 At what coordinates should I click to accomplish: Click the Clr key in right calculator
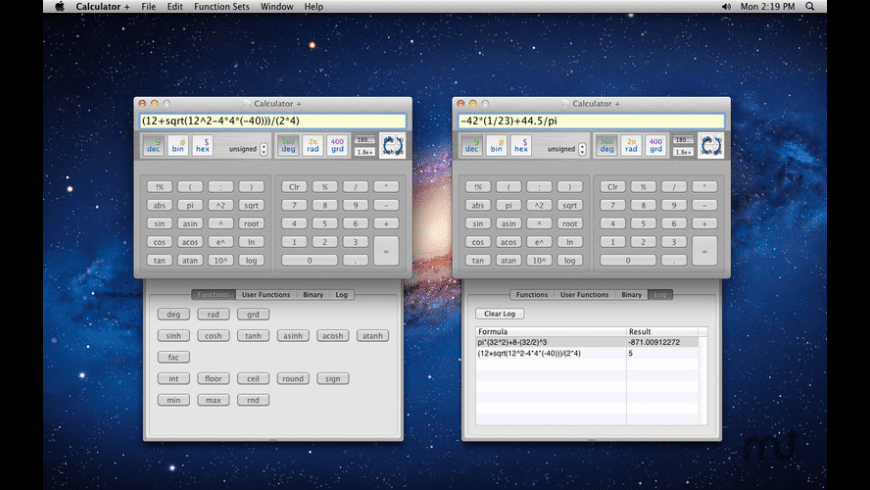613,187
